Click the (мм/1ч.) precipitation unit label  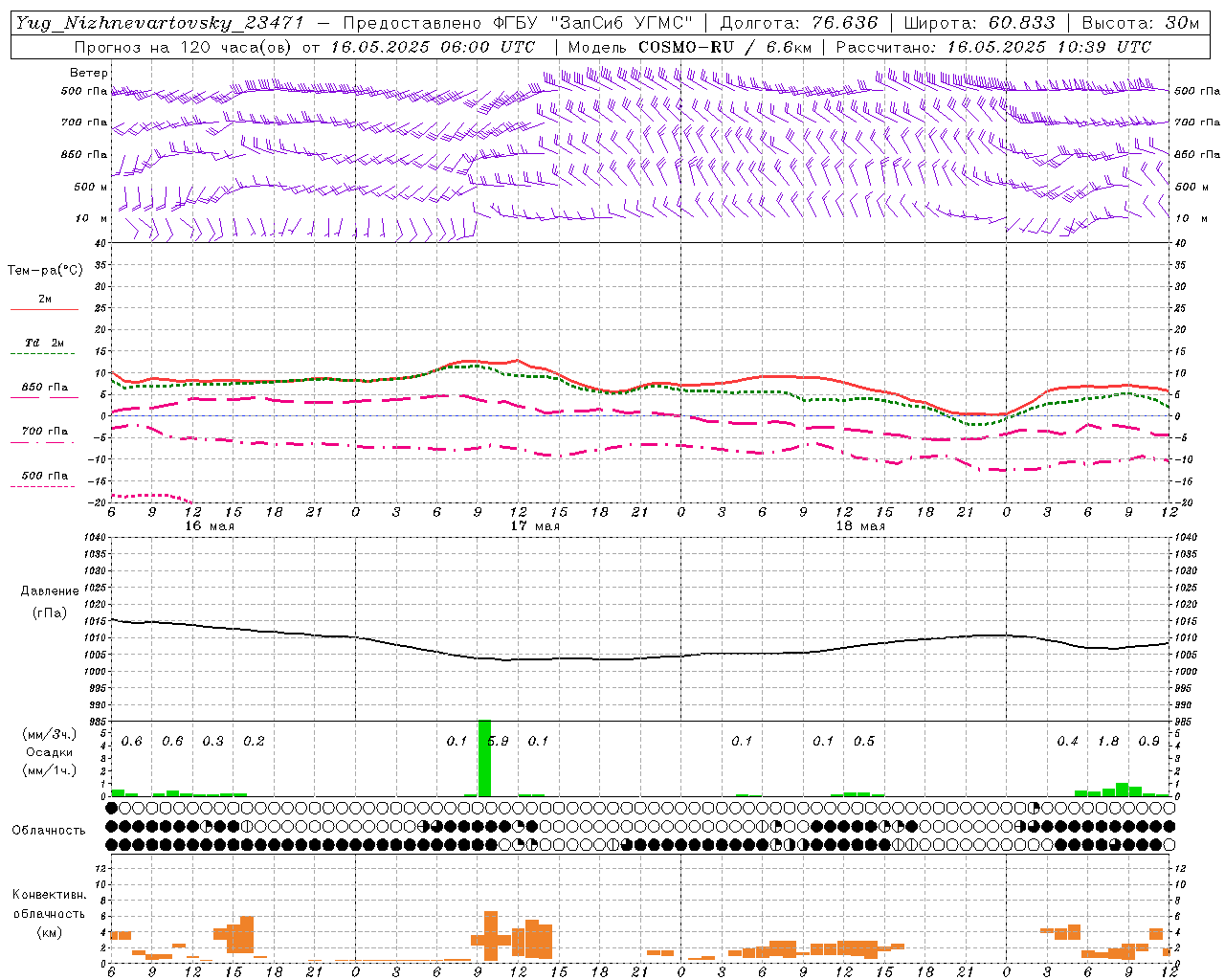50,770
